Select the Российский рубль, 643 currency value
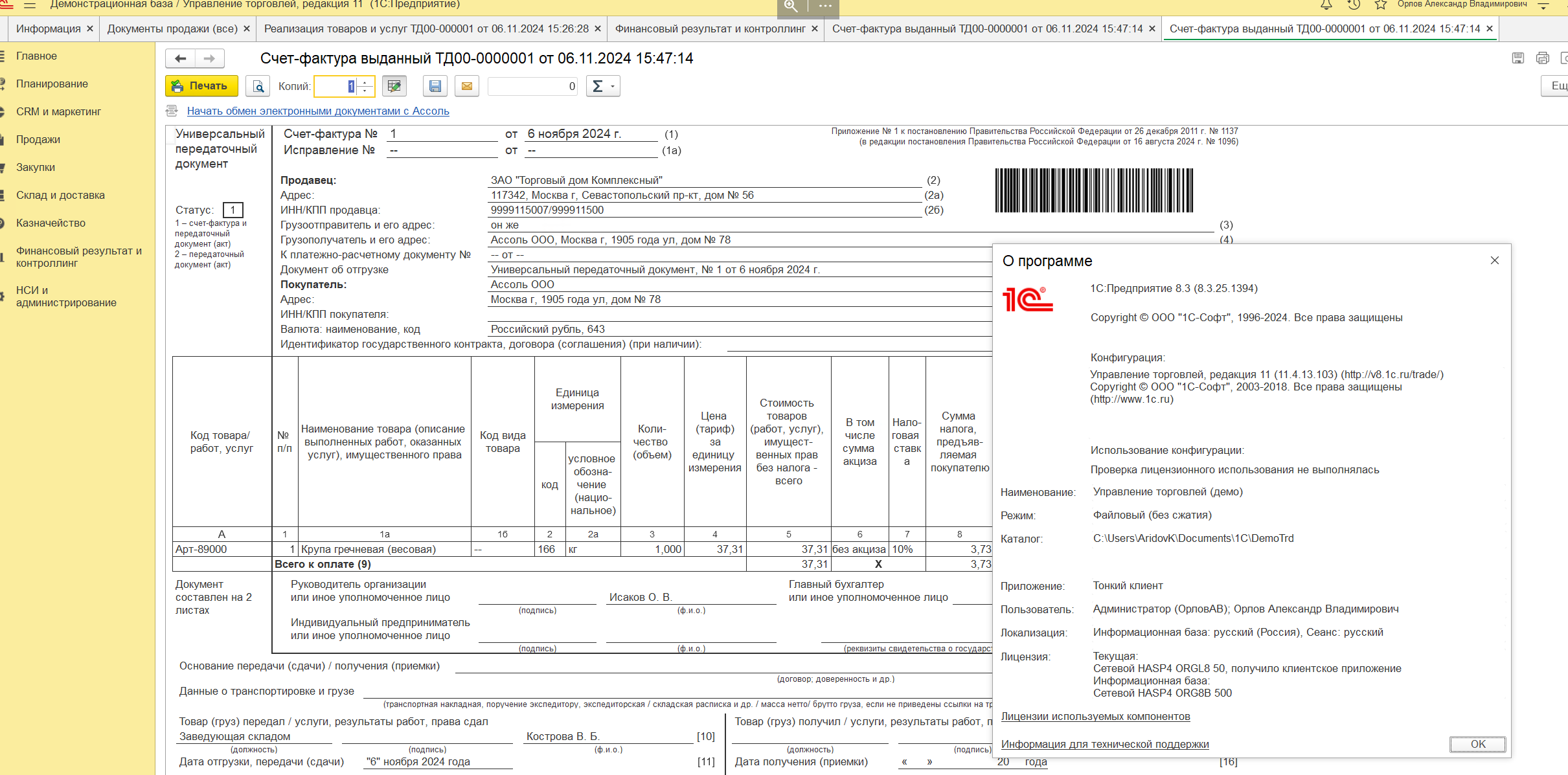This screenshot has height=775, width=1568. point(548,329)
